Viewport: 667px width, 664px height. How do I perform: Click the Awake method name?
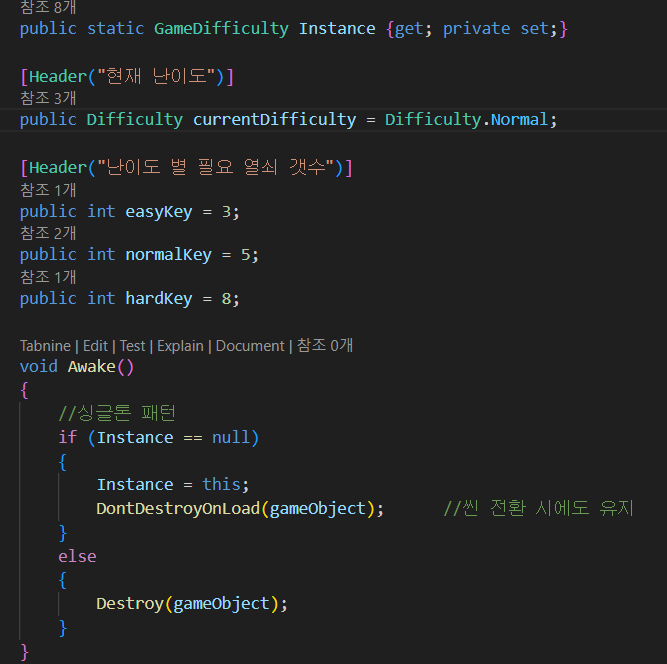click(x=91, y=367)
